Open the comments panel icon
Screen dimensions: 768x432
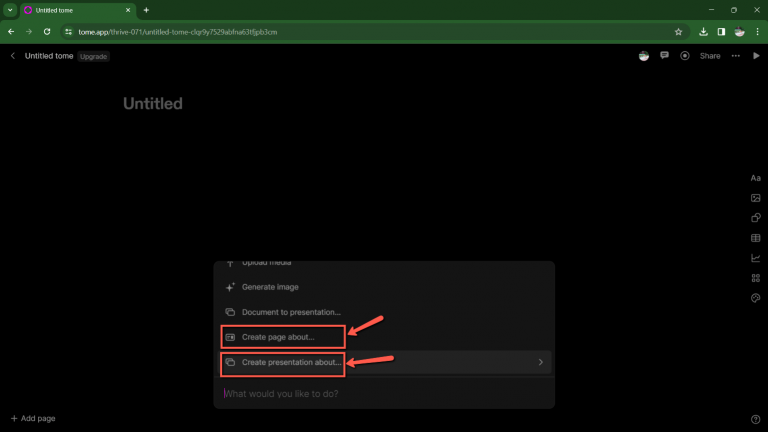pos(665,56)
